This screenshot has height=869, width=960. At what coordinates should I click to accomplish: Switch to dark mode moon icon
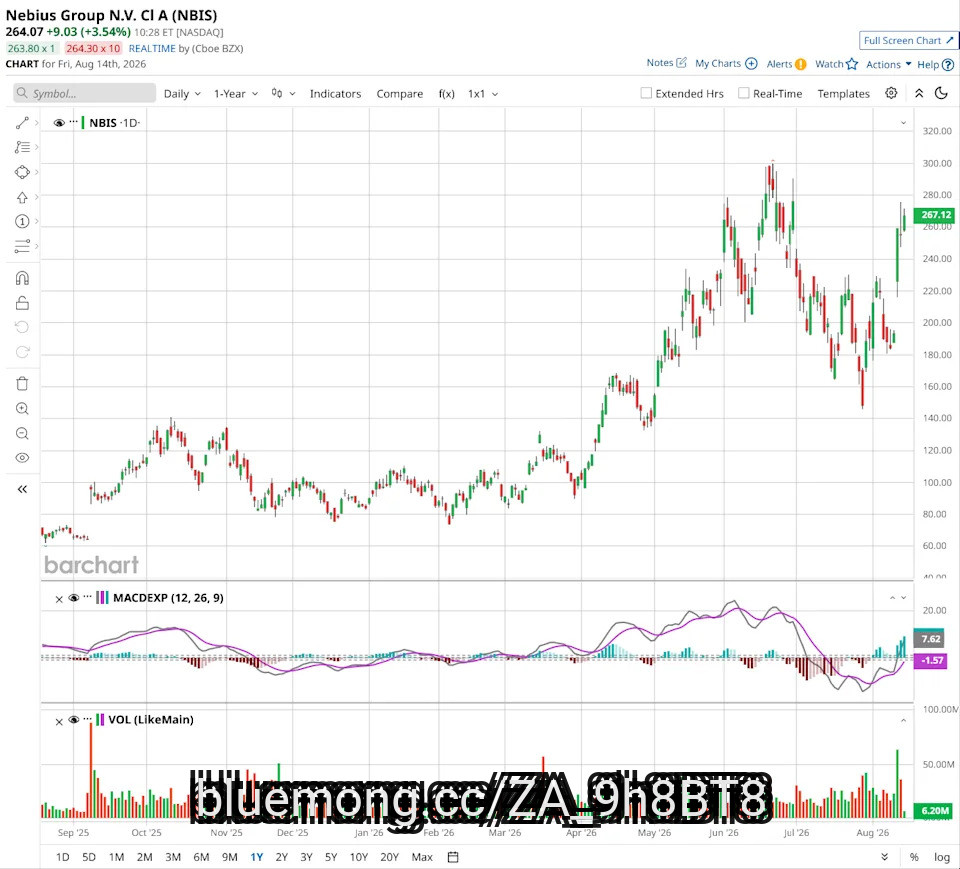tap(942, 93)
